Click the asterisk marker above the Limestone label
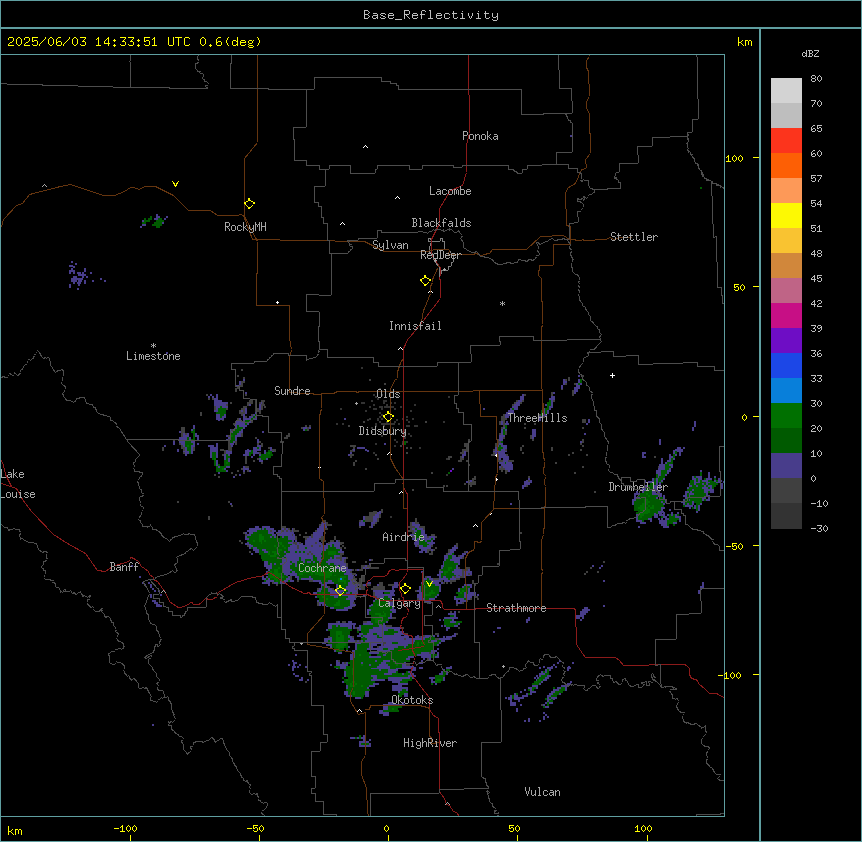This screenshot has width=862, height=842. point(153,346)
